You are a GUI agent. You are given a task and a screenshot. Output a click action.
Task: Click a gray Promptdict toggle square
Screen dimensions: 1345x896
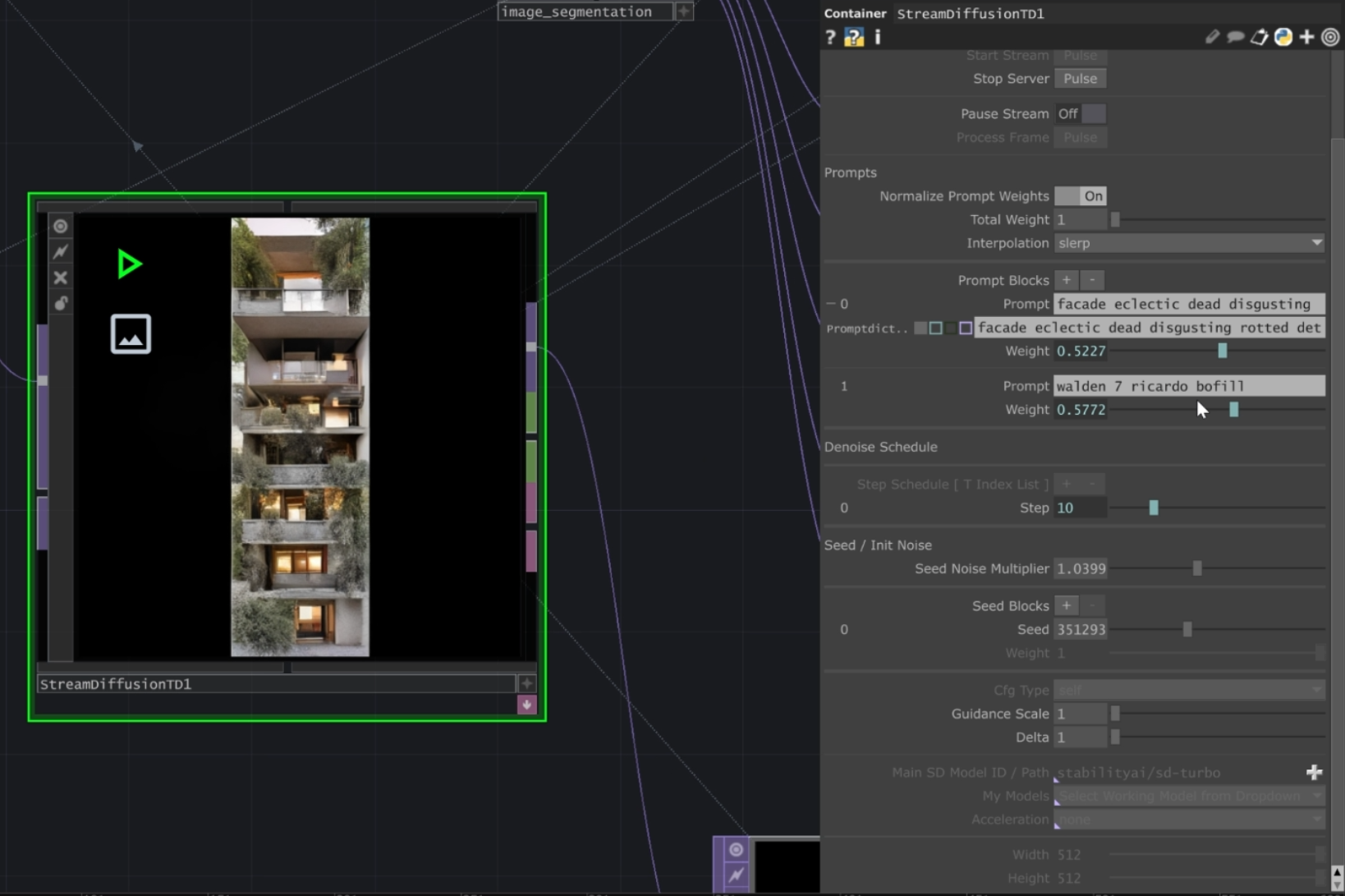click(x=920, y=328)
